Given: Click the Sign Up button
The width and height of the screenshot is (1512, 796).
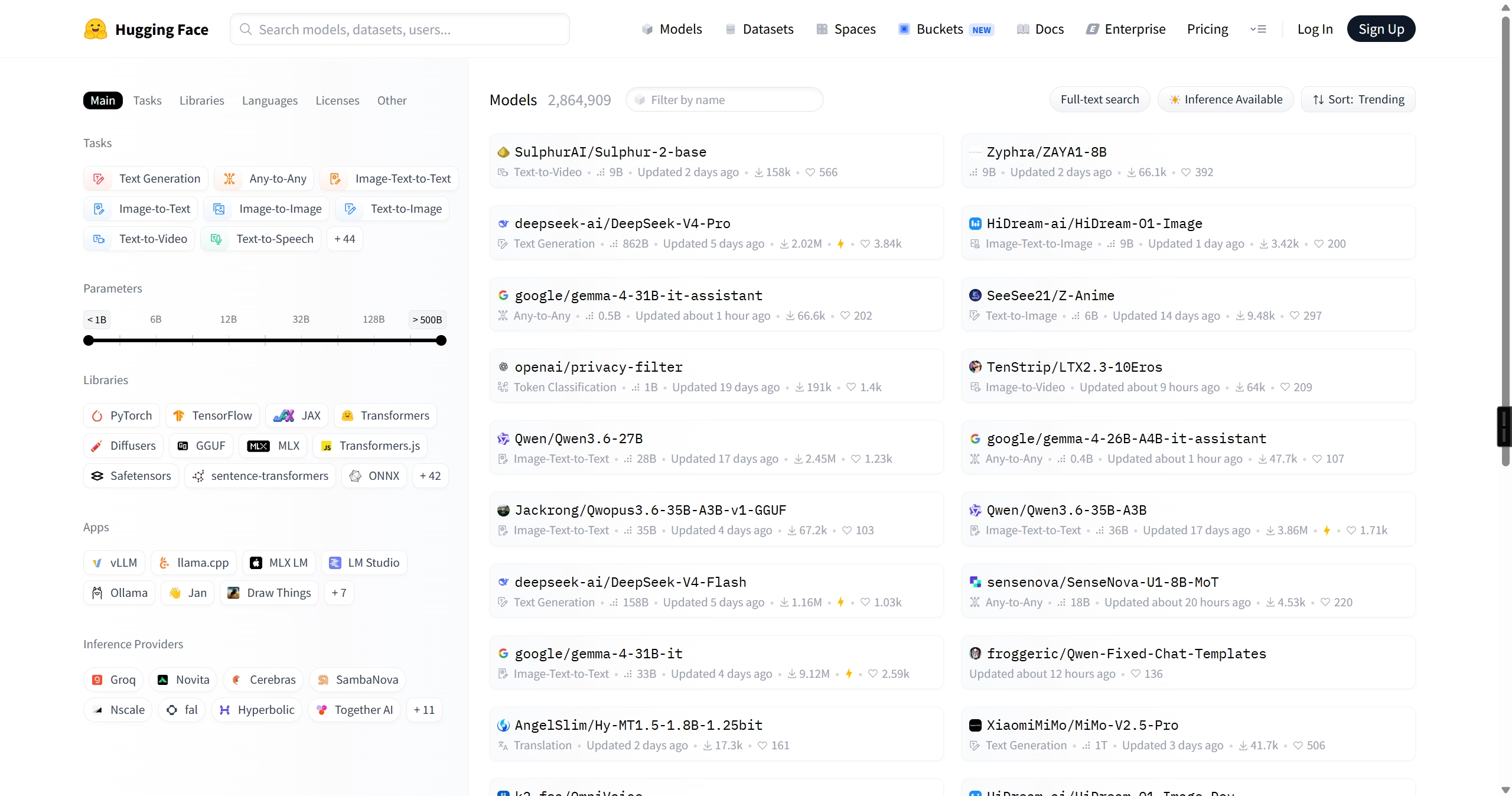Looking at the screenshot, I should pos(1381,29).
